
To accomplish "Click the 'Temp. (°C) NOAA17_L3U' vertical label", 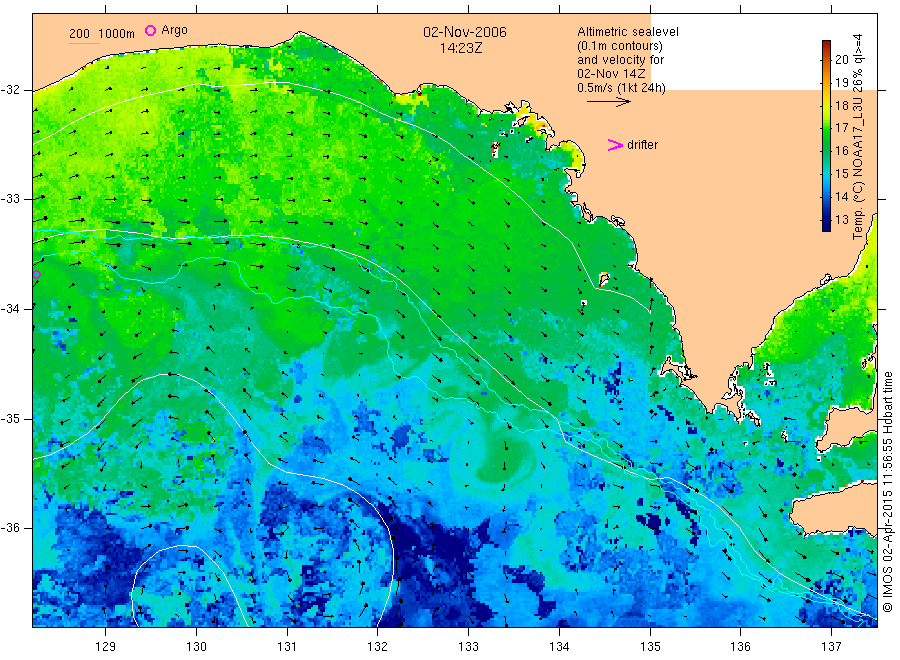I will point(858,169).
